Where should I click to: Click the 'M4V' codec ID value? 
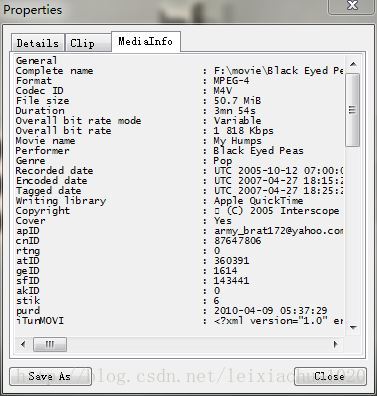(x=223, y=91)
